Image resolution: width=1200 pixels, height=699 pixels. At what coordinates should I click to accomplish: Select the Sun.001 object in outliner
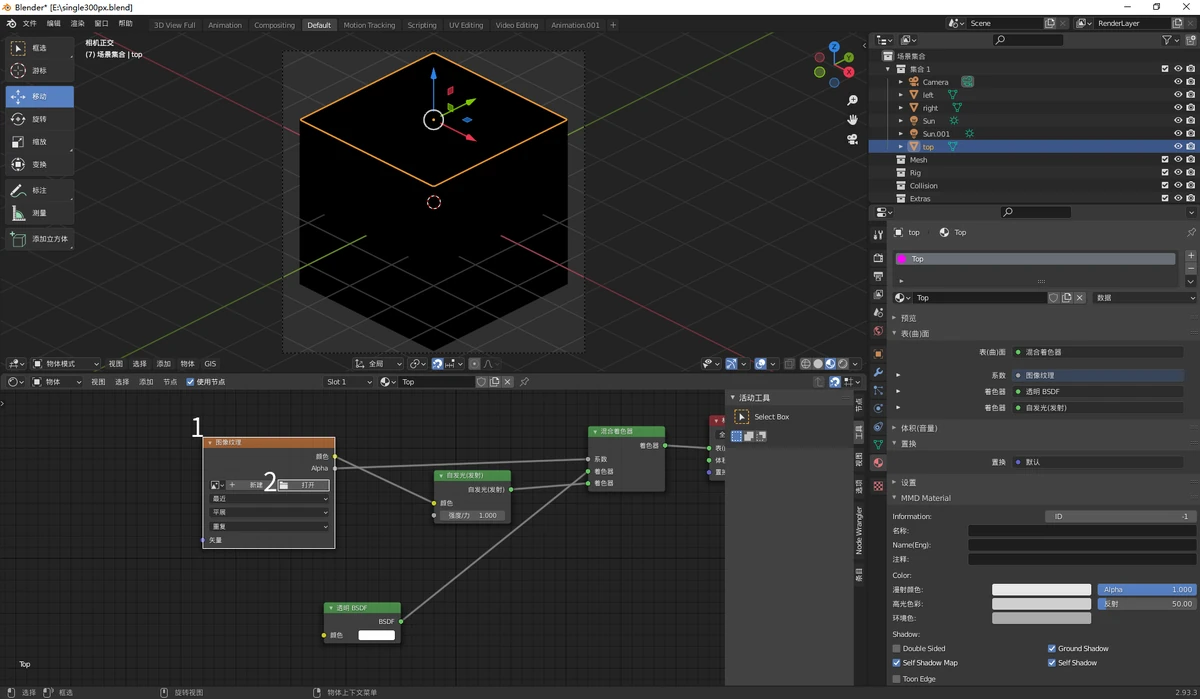point(936,133)
